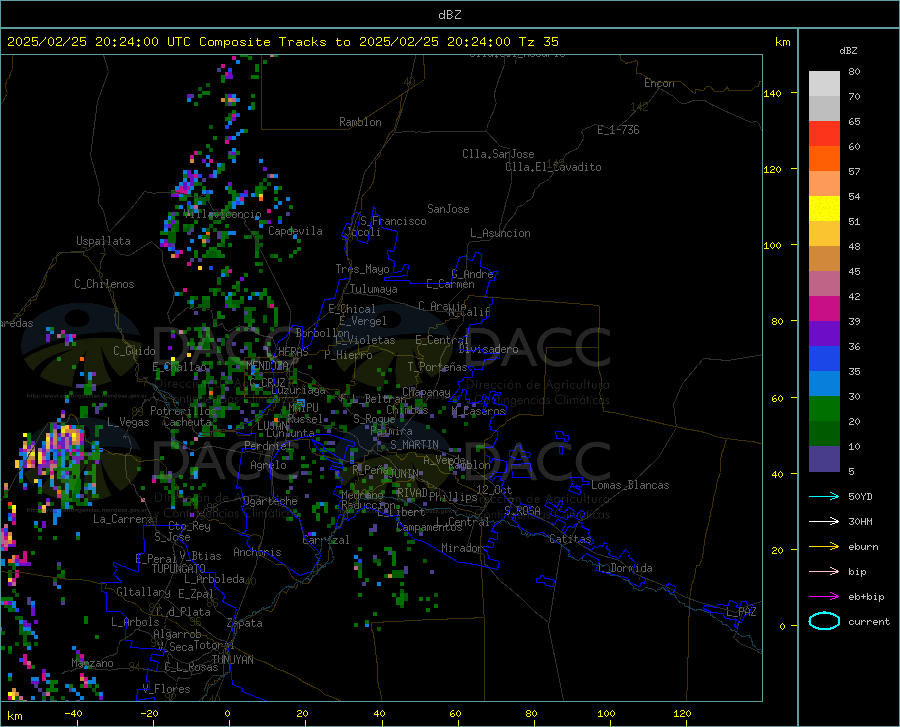Click the S_MARTIN map label
Screen dimensions: 900x727
(414, 445)
